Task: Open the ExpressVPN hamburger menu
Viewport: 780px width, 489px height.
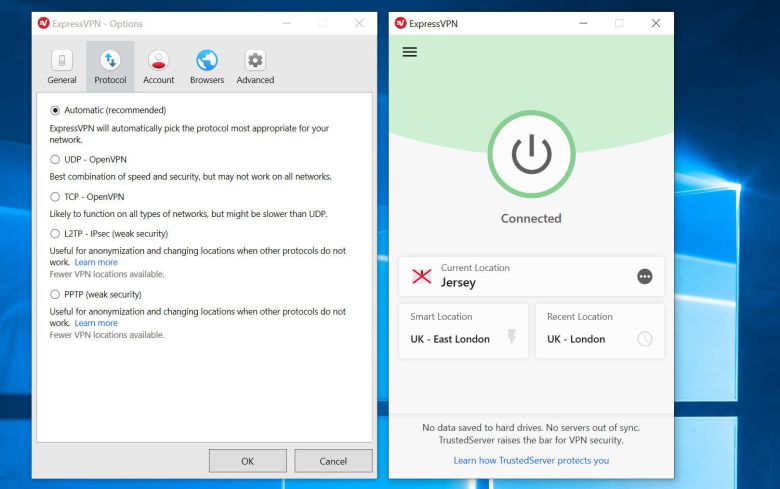Action: click(x=409, y=52)
